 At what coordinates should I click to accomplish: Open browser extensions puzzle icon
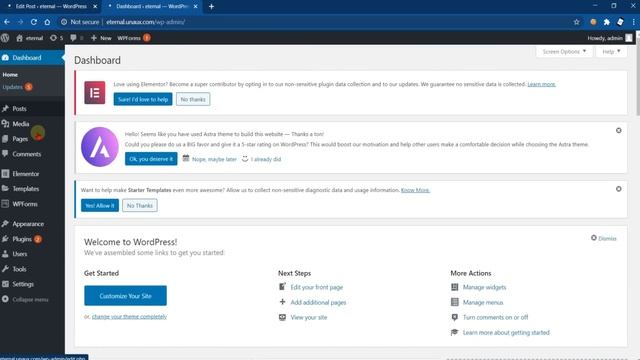tap(607, 22)
